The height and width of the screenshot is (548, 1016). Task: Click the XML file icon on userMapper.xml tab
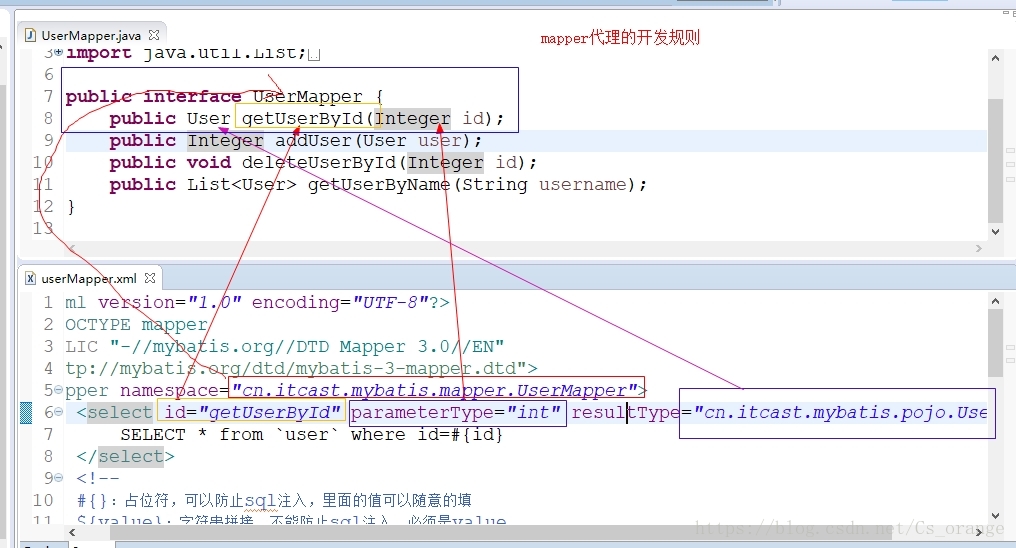(x=30, y=279)
